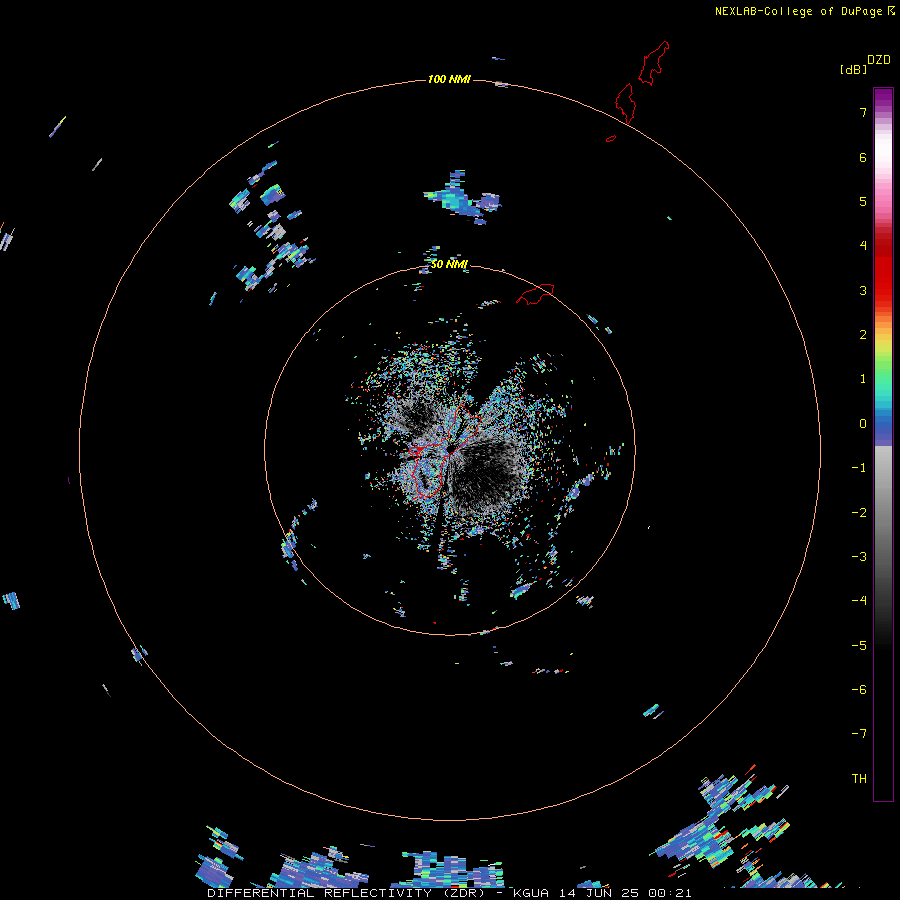
Task: Select the "DZD" product label above the color bar
Action: point(879,60)
